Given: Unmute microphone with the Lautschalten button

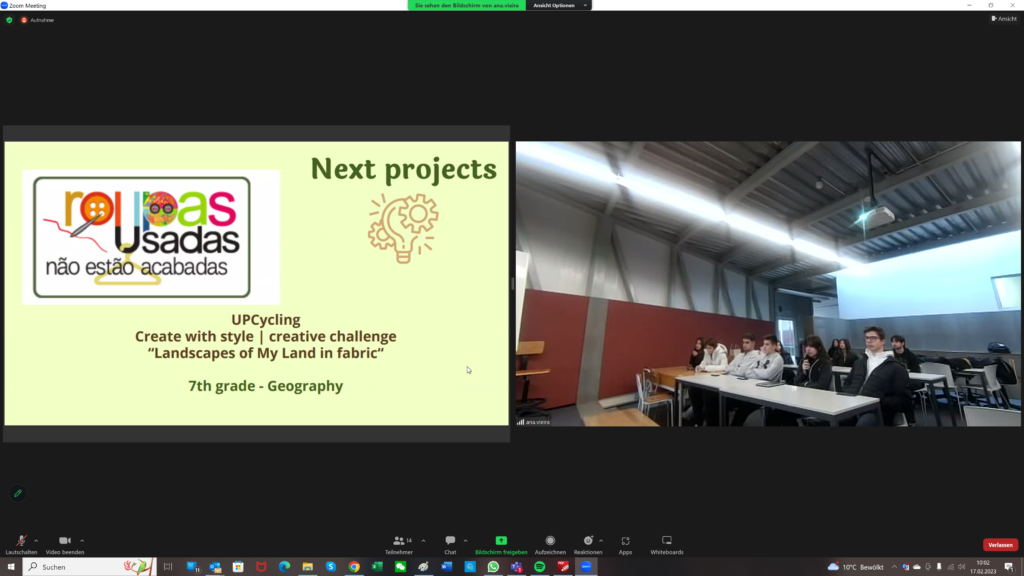Looking at the screenshot, I should coord(21,542).
